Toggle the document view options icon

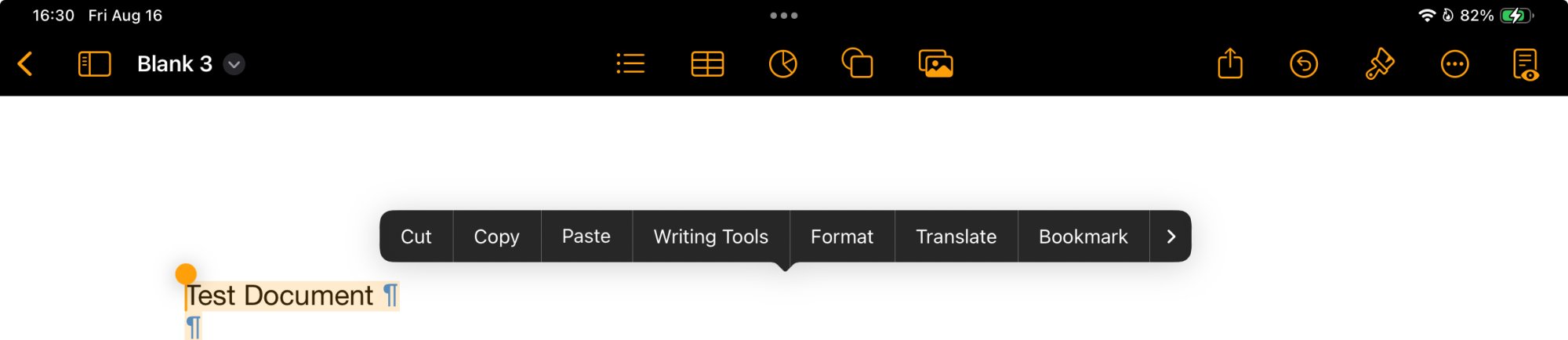click(x=1526, y=64)
